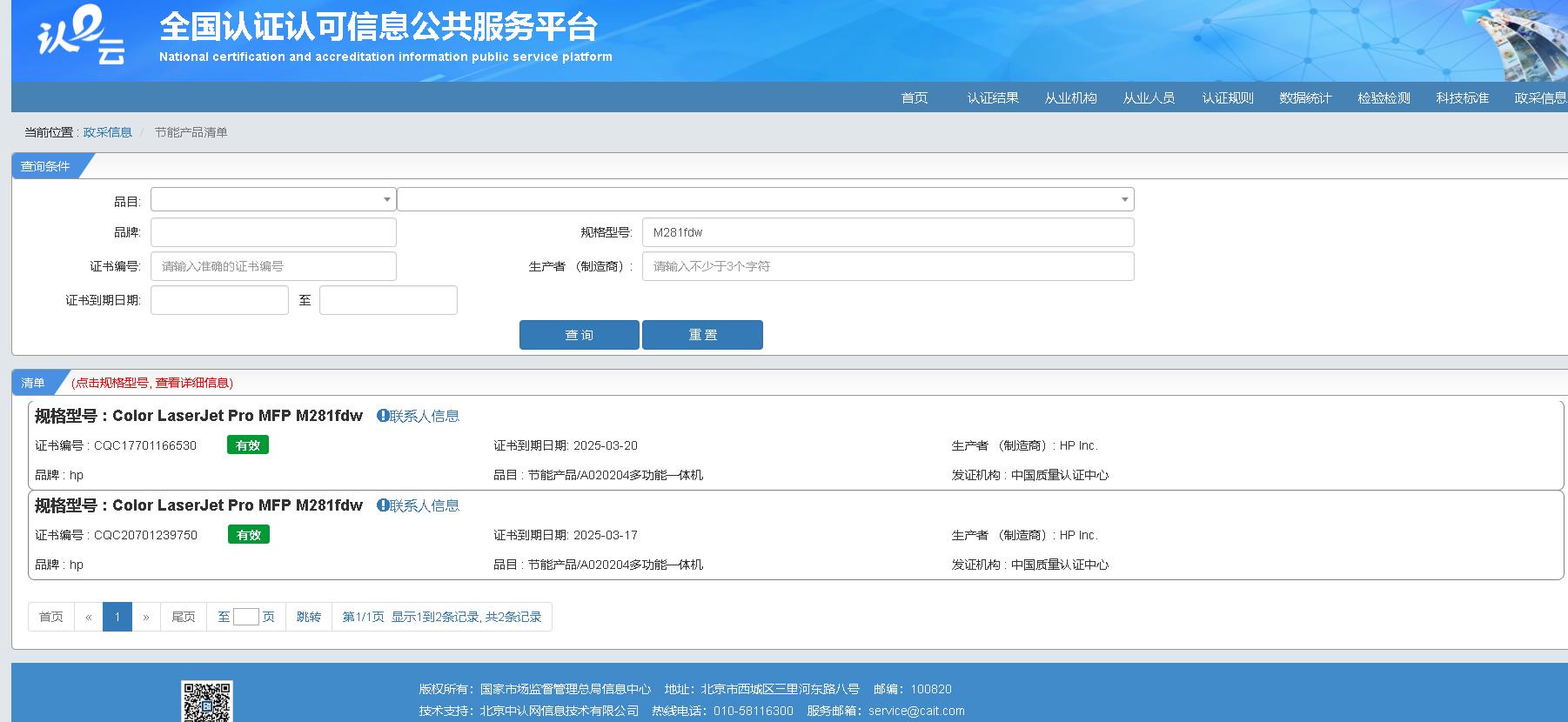Viewport: 1568px width, 722px height.
Task: Click the expiry date end field
Action: click(x=388, y=300)
